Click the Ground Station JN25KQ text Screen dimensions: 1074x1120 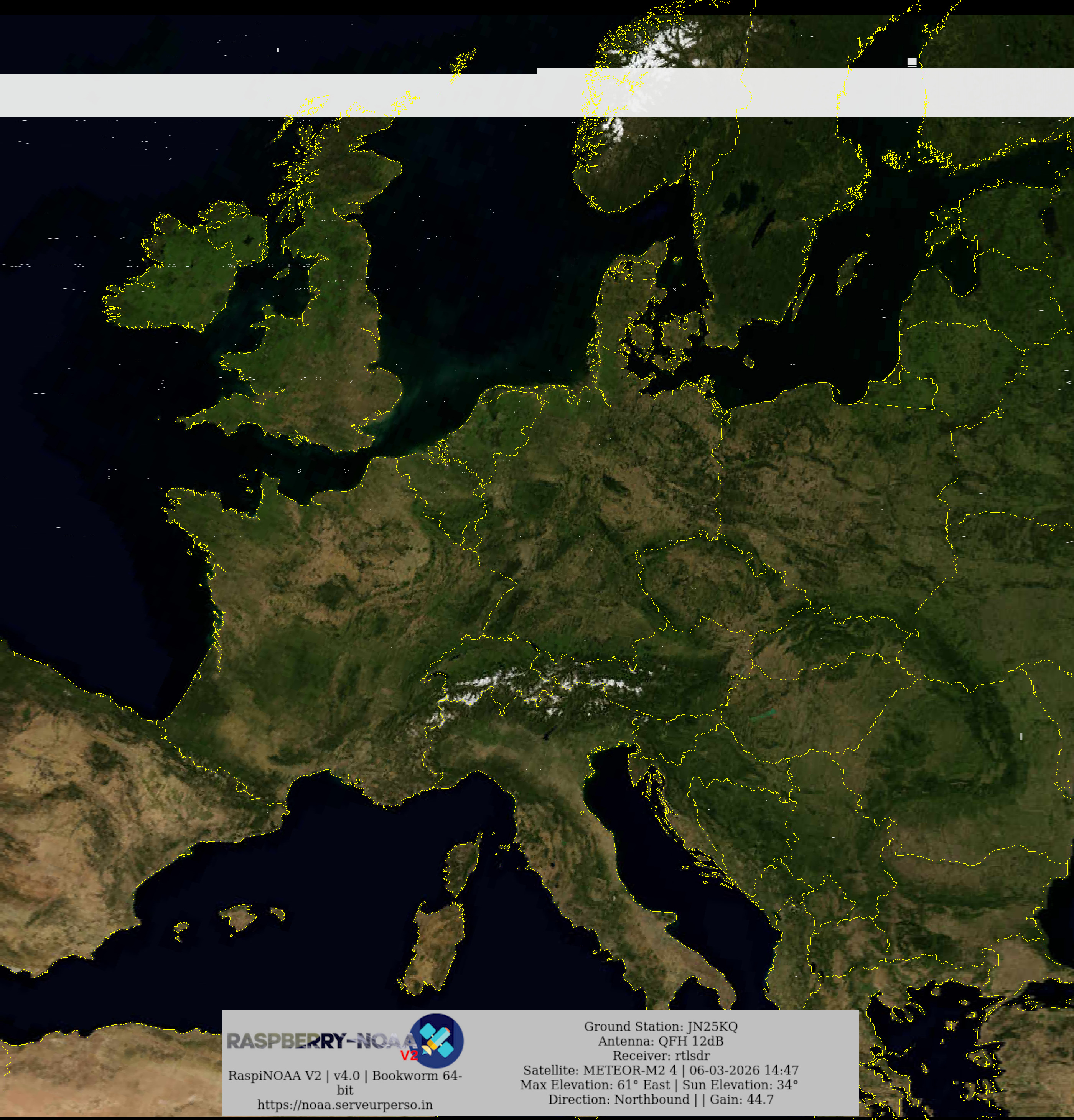click(x=660, y=1026)
